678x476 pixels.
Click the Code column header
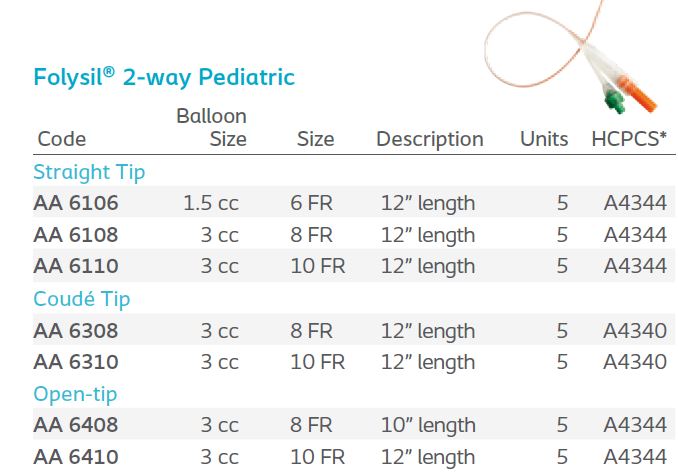point(62,140)
